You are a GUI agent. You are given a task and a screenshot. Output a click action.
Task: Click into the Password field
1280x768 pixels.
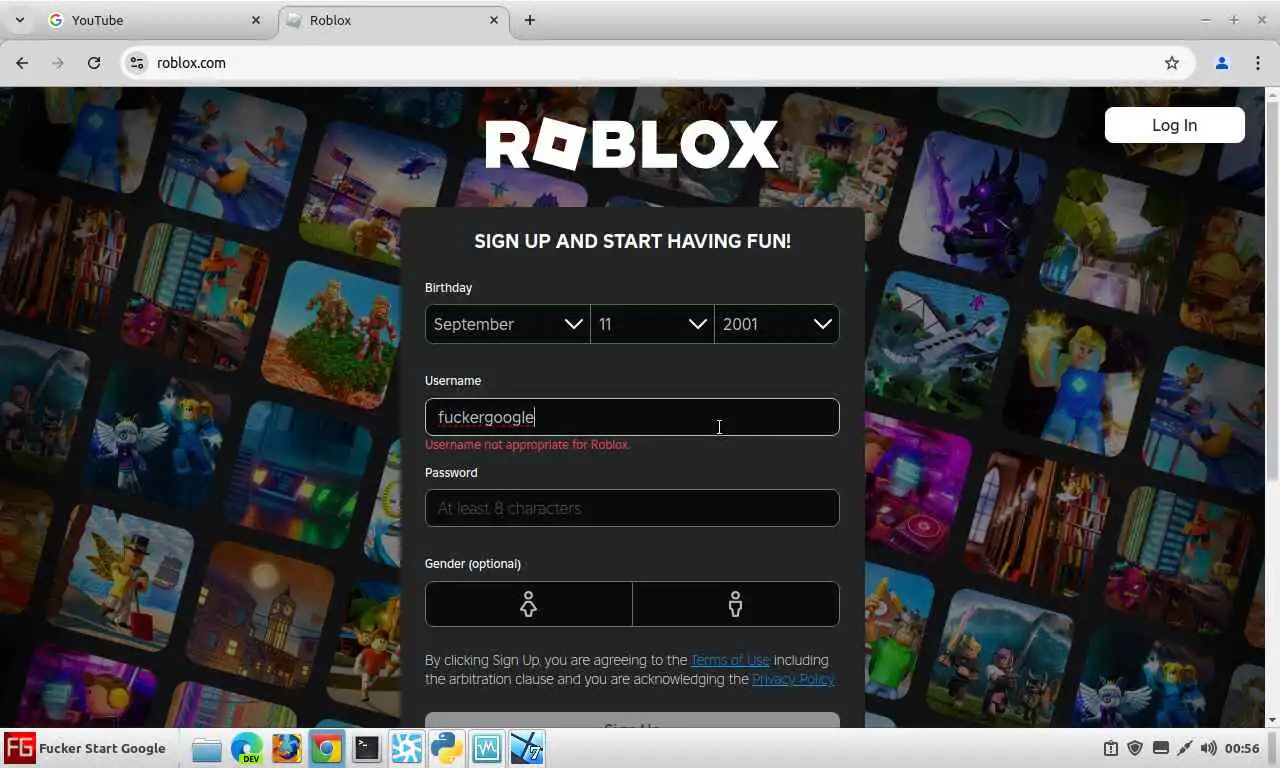pos(632,508)
